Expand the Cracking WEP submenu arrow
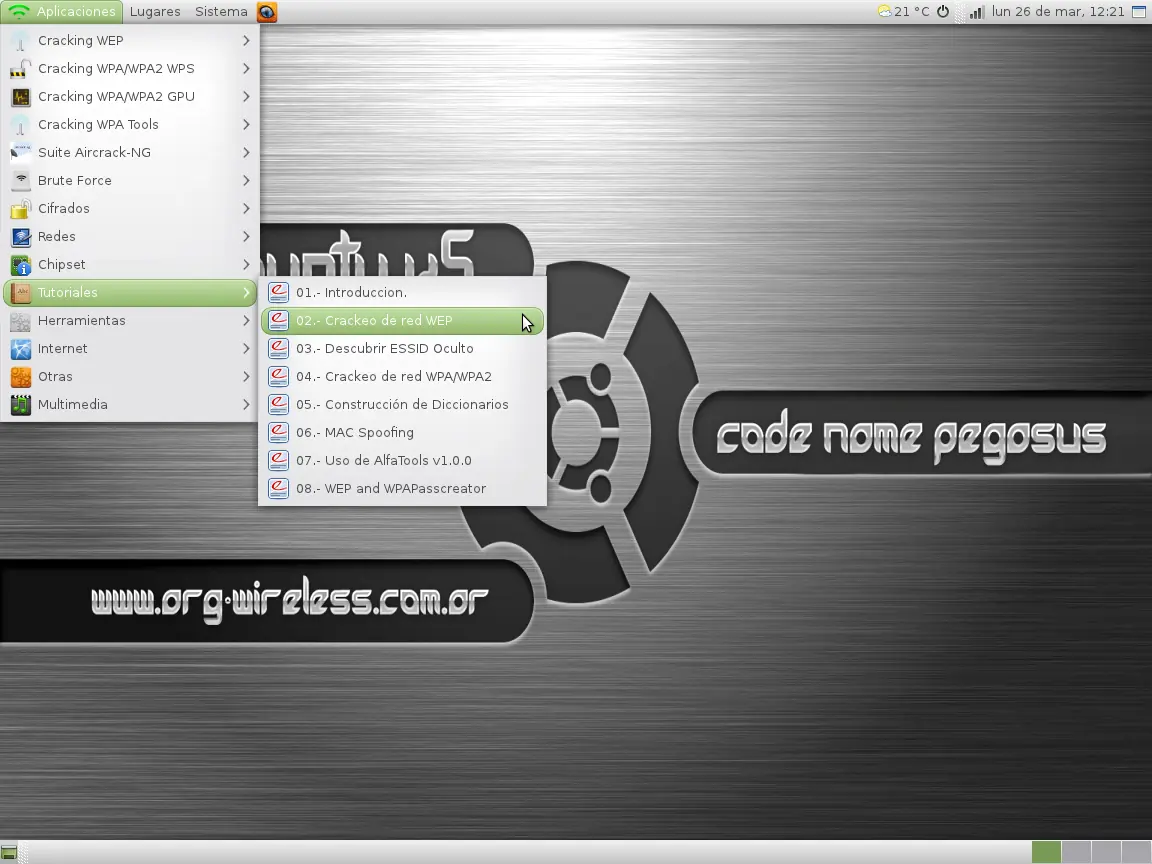 (x=246, y=40)
